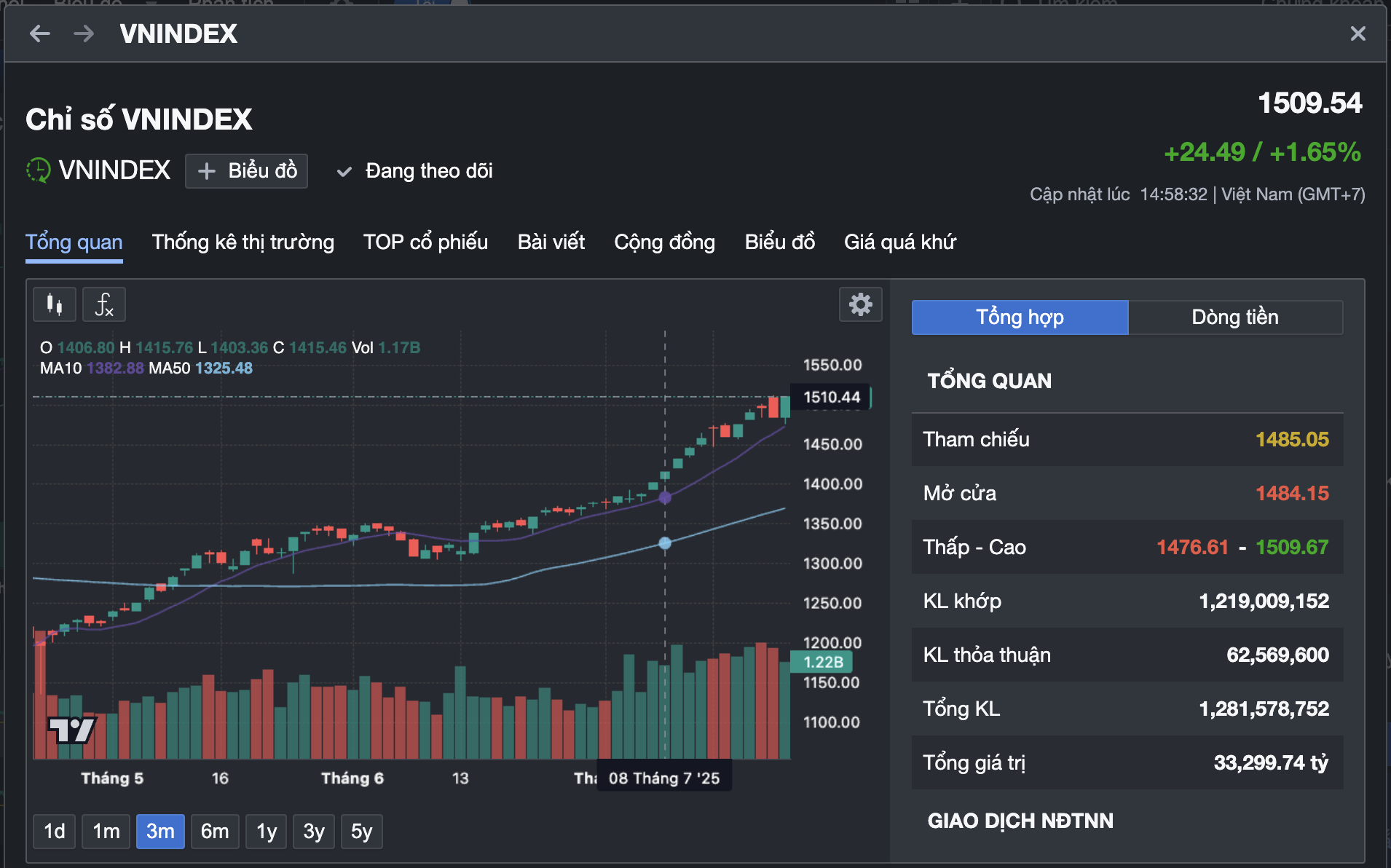Select the 'Tổng hợp' summary view
Viewport: 1391px width, 868px height.
tap(1020, 317)
